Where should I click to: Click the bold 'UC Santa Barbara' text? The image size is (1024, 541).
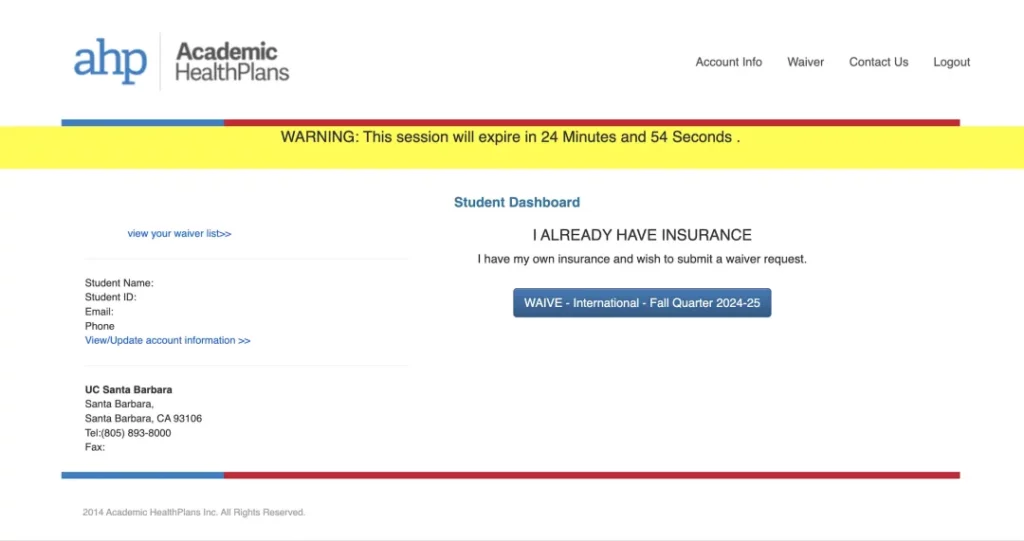pyautogui.click(x=129, y=389)
